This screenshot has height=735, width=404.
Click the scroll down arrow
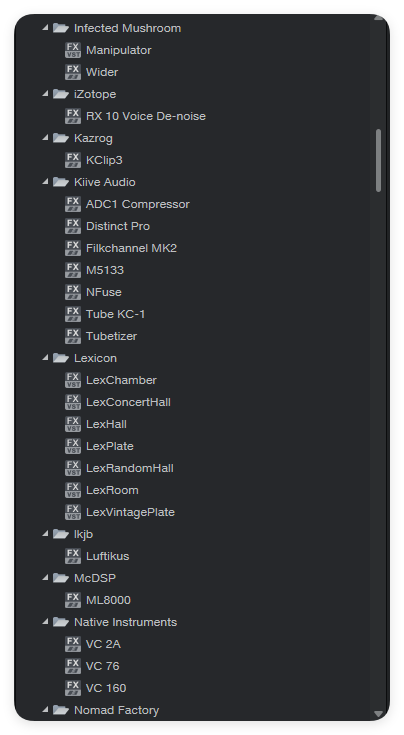379,714
